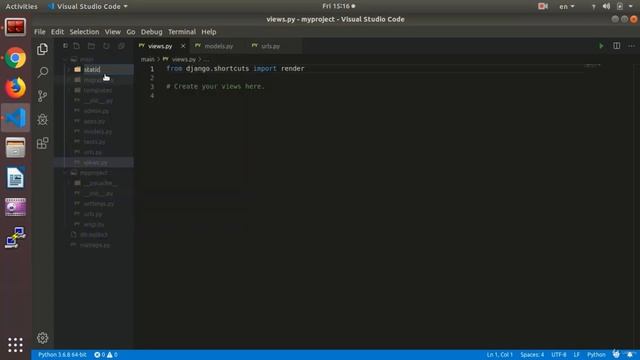Expand the templates folder
Image resolution: width=640 pixels, height=360 pixels.
94,90
